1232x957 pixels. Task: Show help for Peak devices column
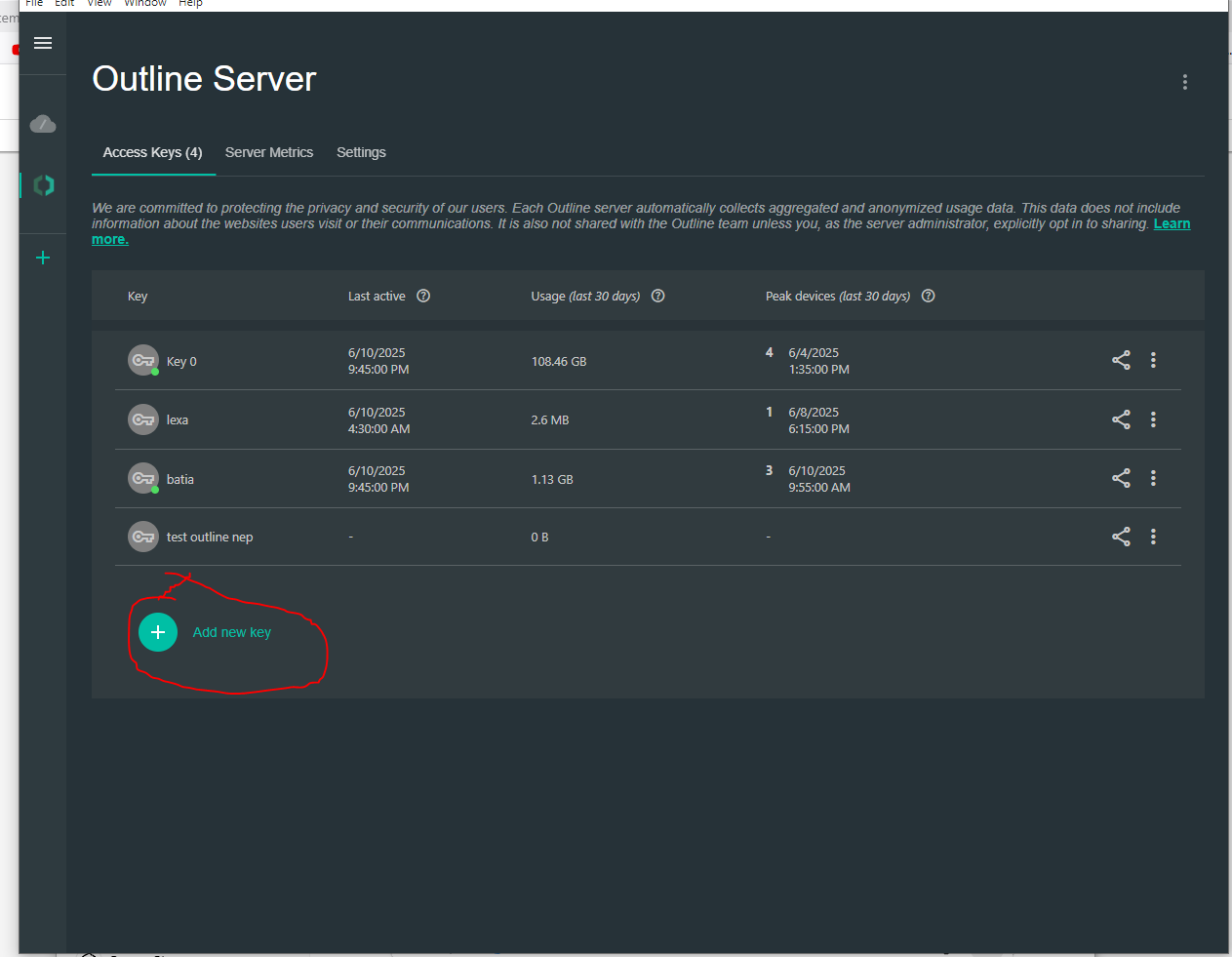928,297
